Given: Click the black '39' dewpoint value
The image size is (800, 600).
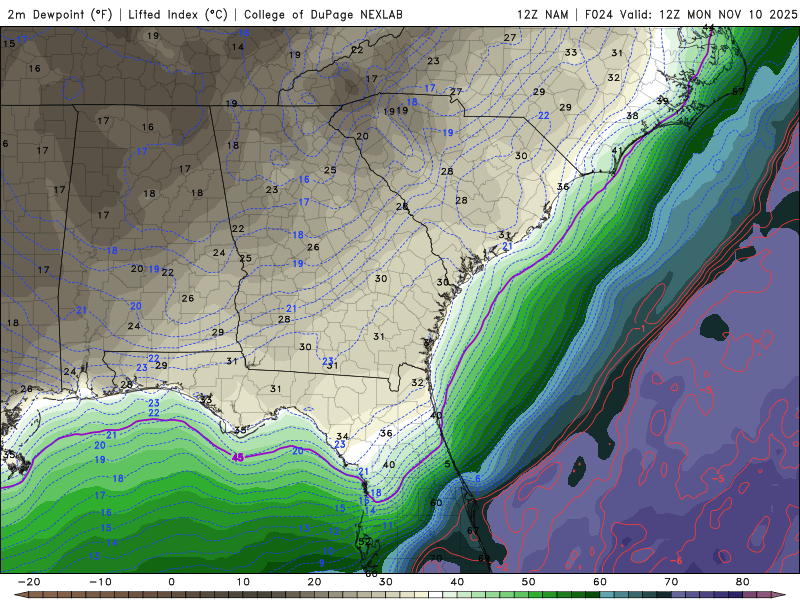Looking at the screenshot, I should (x=662, y=101).
